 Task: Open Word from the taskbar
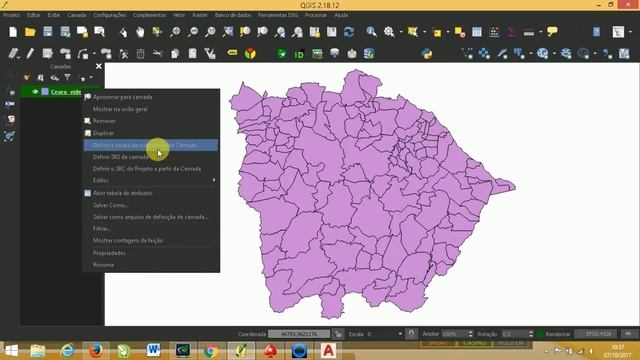(153, 350)
